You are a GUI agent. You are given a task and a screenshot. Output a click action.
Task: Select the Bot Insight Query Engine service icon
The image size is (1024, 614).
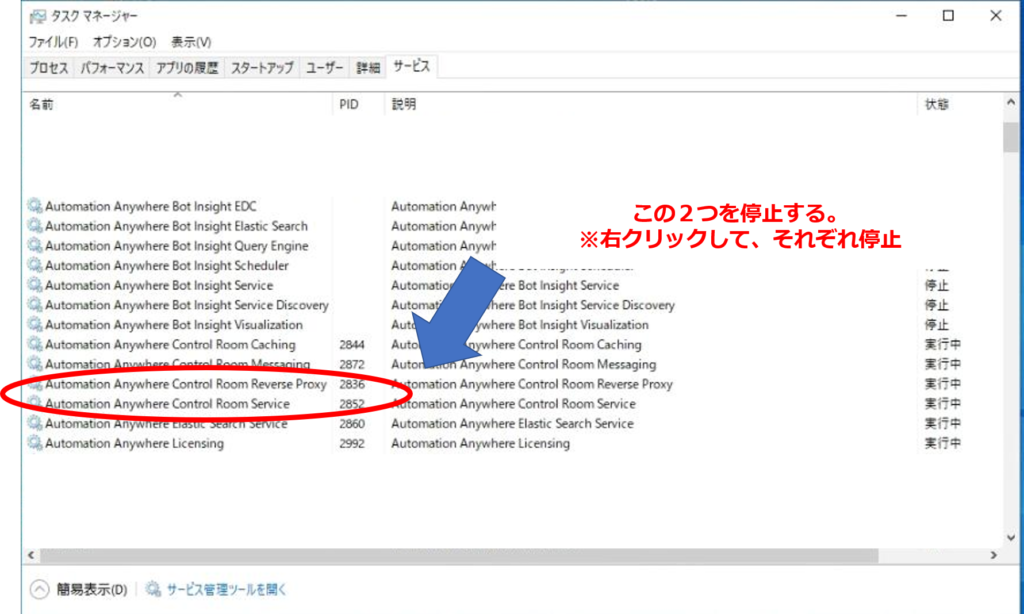35,246
